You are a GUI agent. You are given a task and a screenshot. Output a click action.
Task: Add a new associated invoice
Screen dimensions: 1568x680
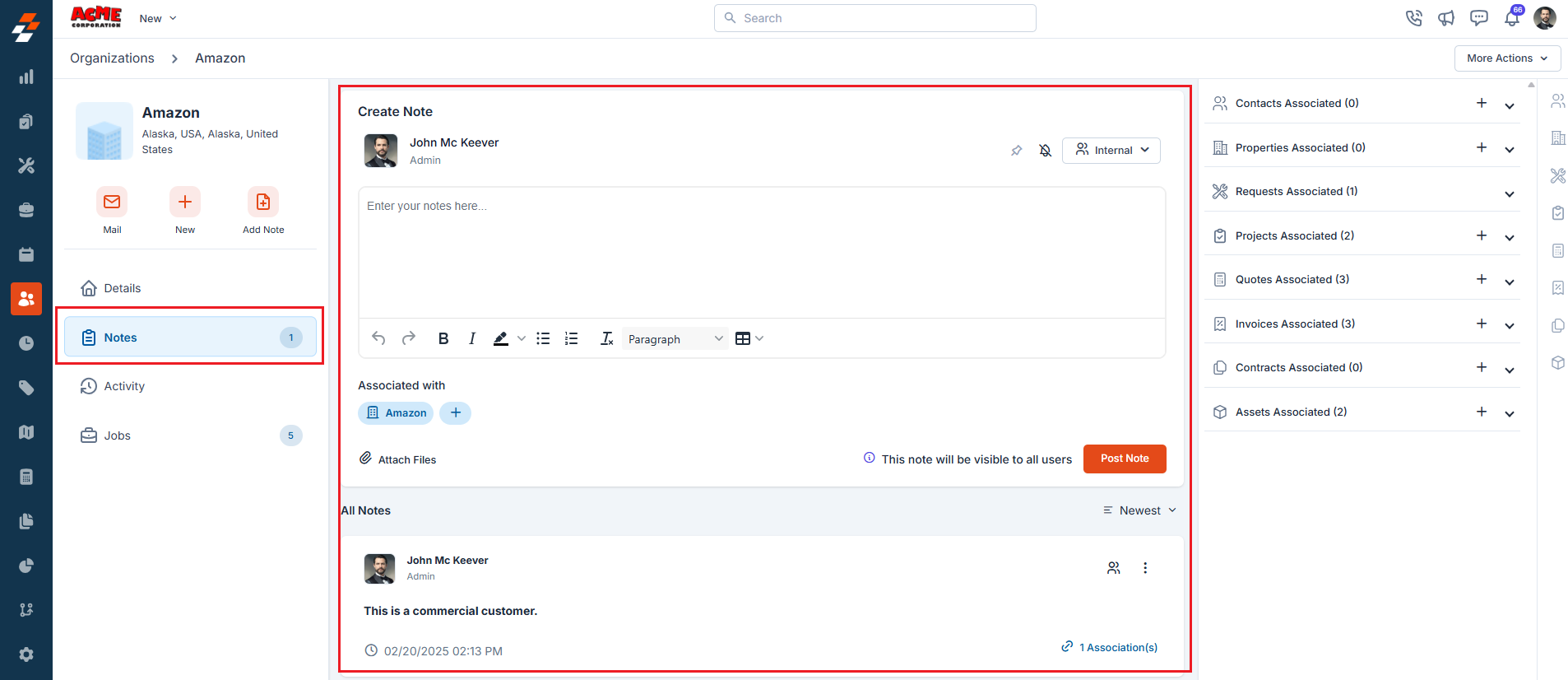click(1482, 324)
